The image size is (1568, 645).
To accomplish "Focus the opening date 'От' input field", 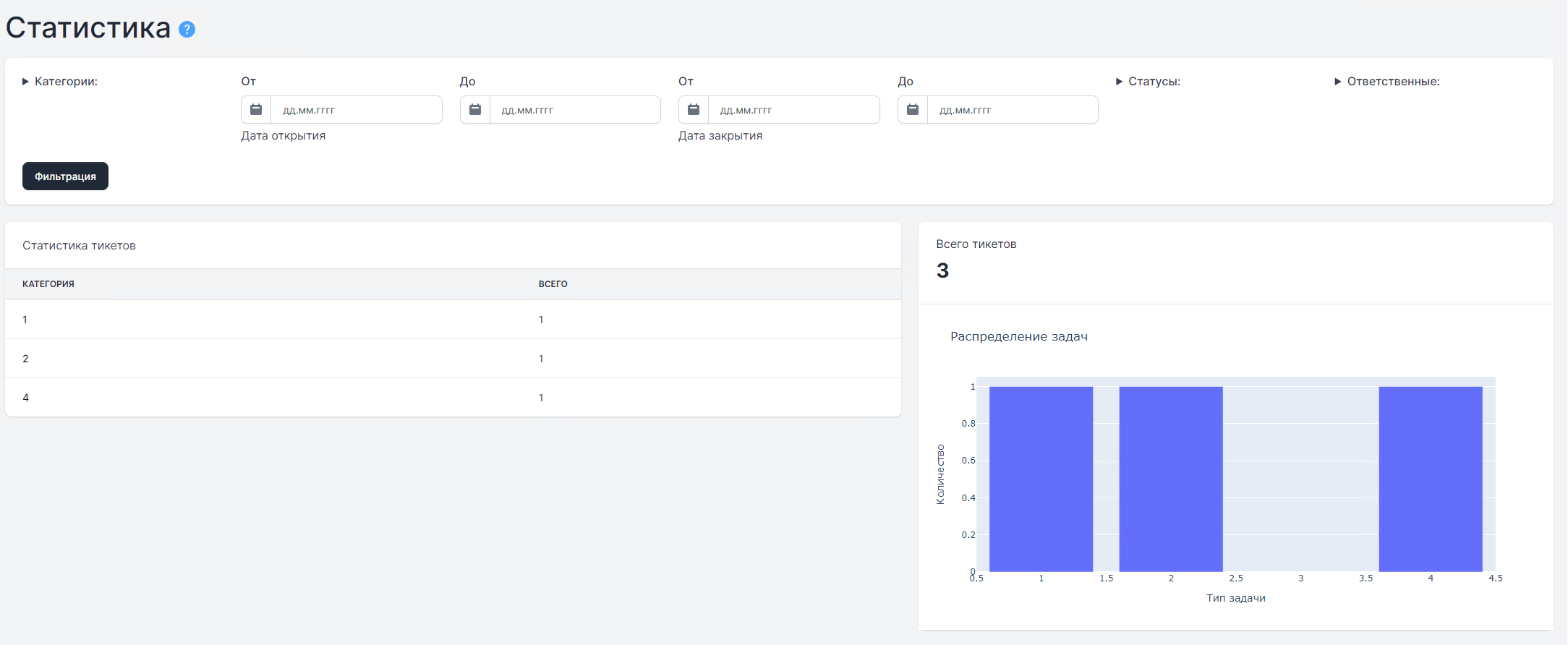I will (x=356, y=110).
